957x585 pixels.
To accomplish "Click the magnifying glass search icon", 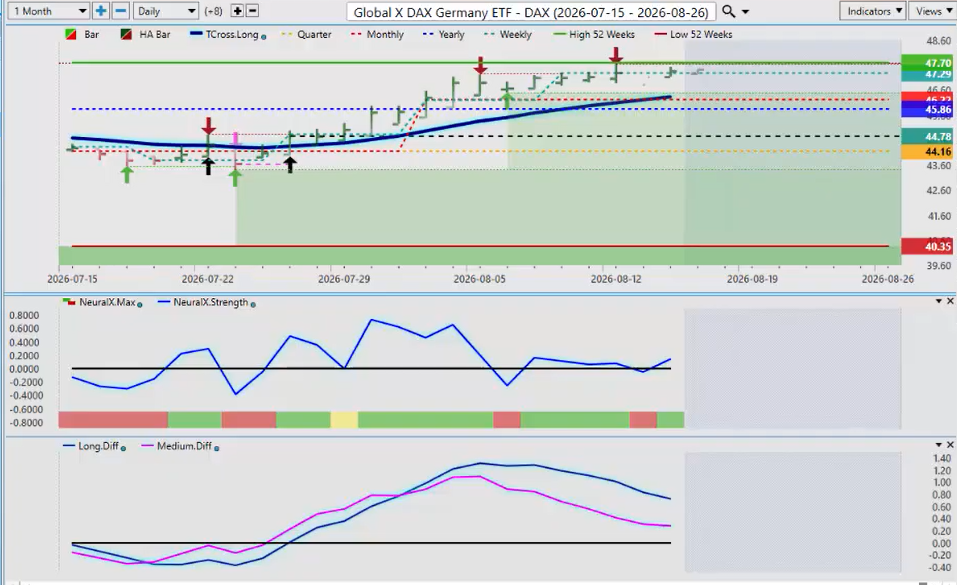I will (728, 12).
